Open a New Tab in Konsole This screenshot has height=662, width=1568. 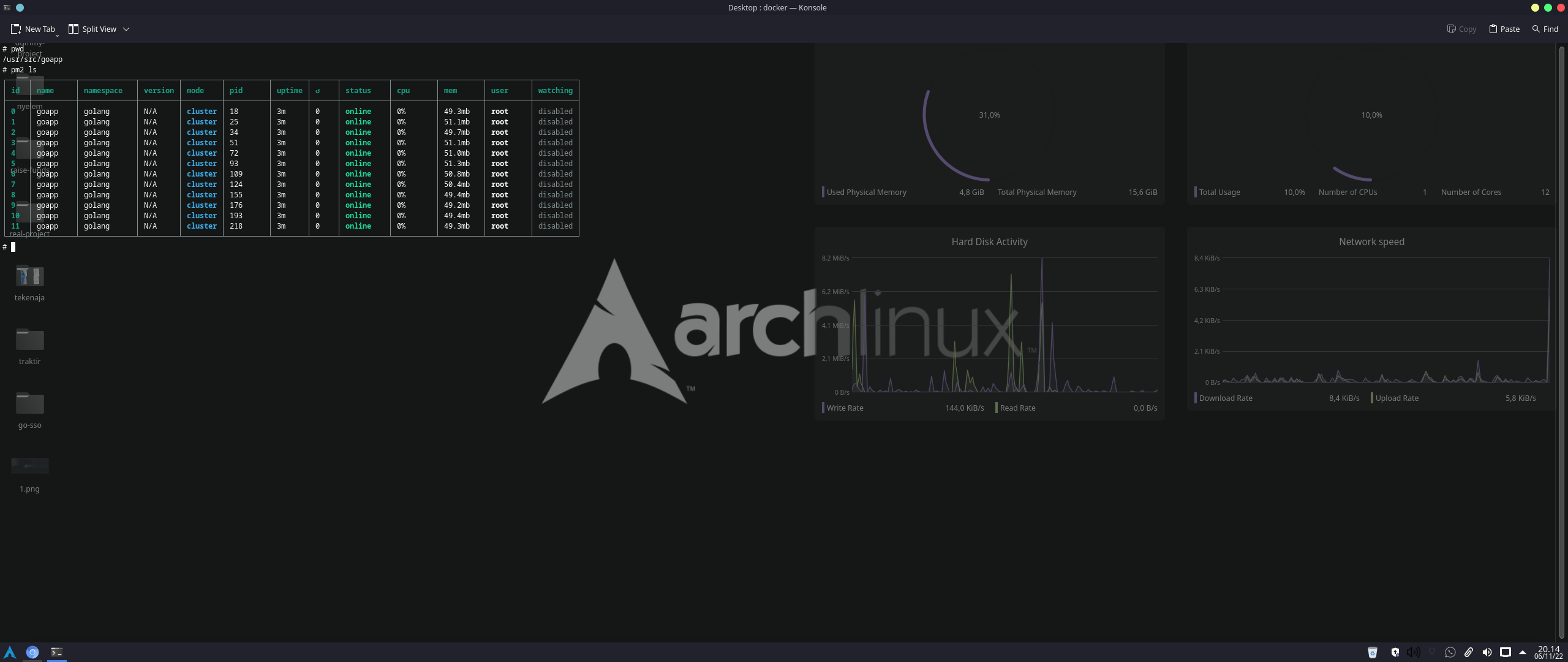click(x=32, y=29)
